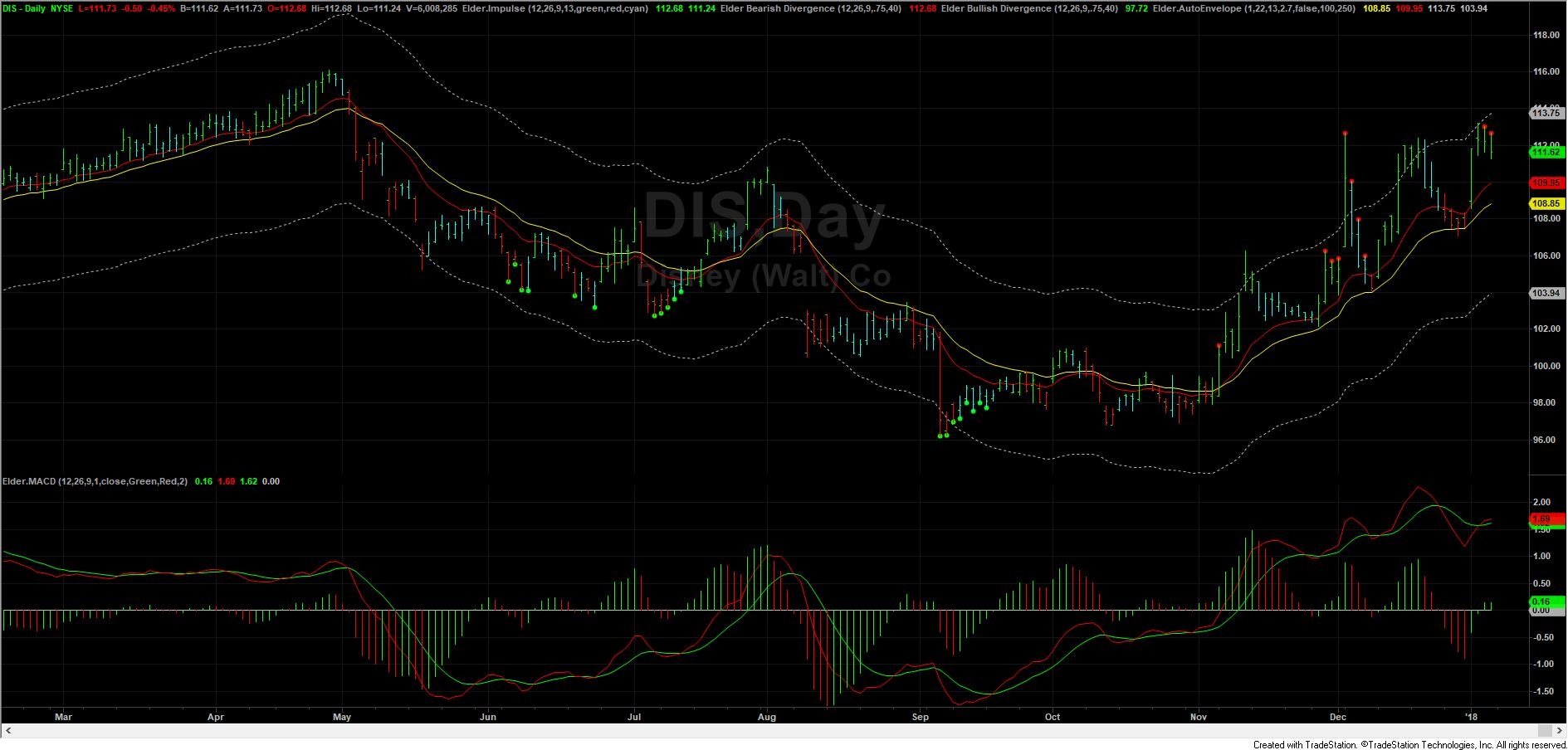Click the 102.00 price axis label
This screenshot has height=750, width=1568.
(x=1546, y=329)
